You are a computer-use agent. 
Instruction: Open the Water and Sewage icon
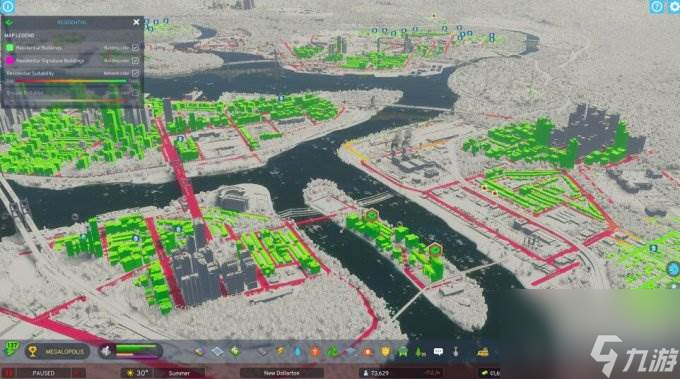298,351
